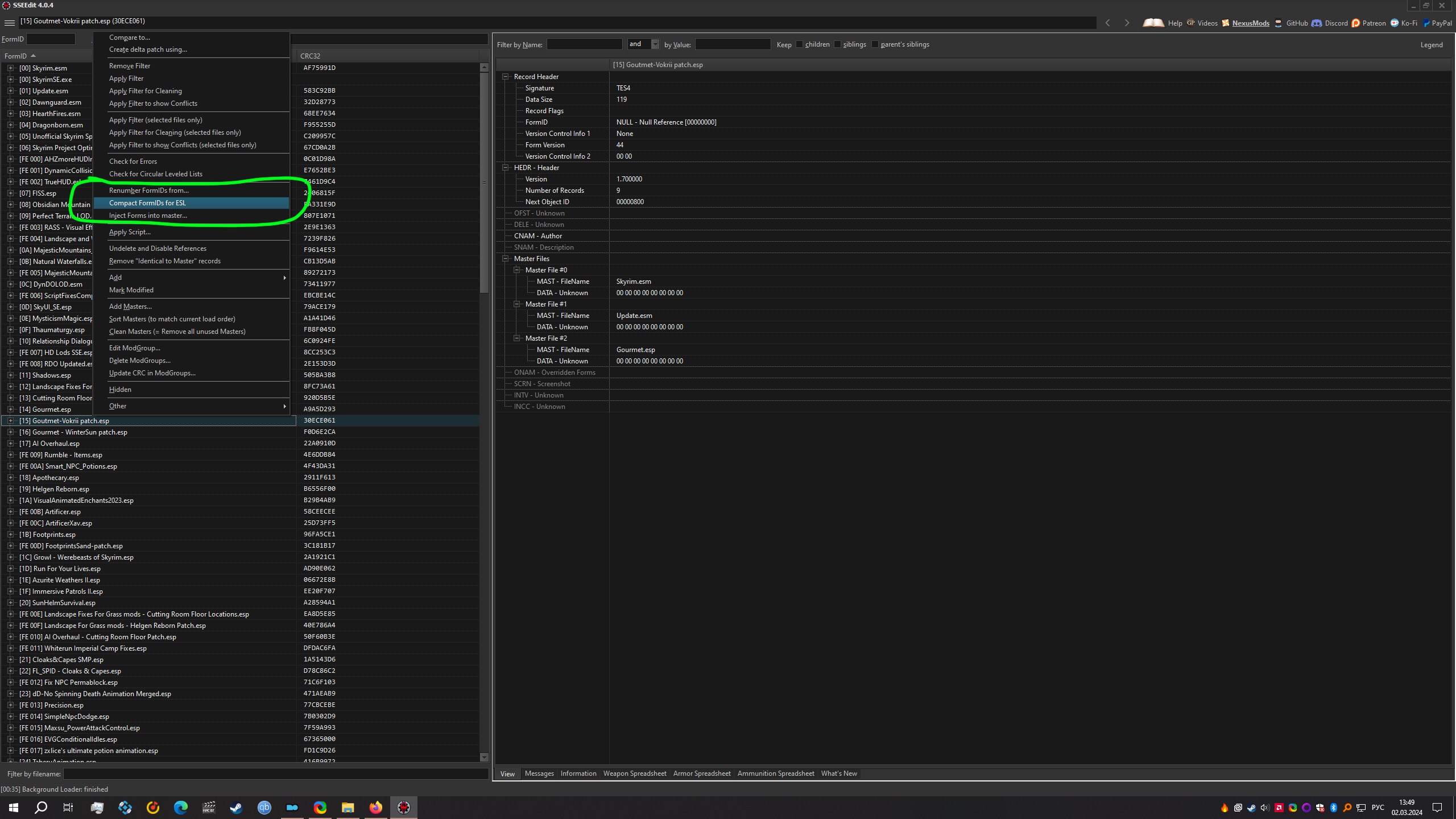
Task: Choose Clean Masters menu entry
Action: [x=192, y=332]
